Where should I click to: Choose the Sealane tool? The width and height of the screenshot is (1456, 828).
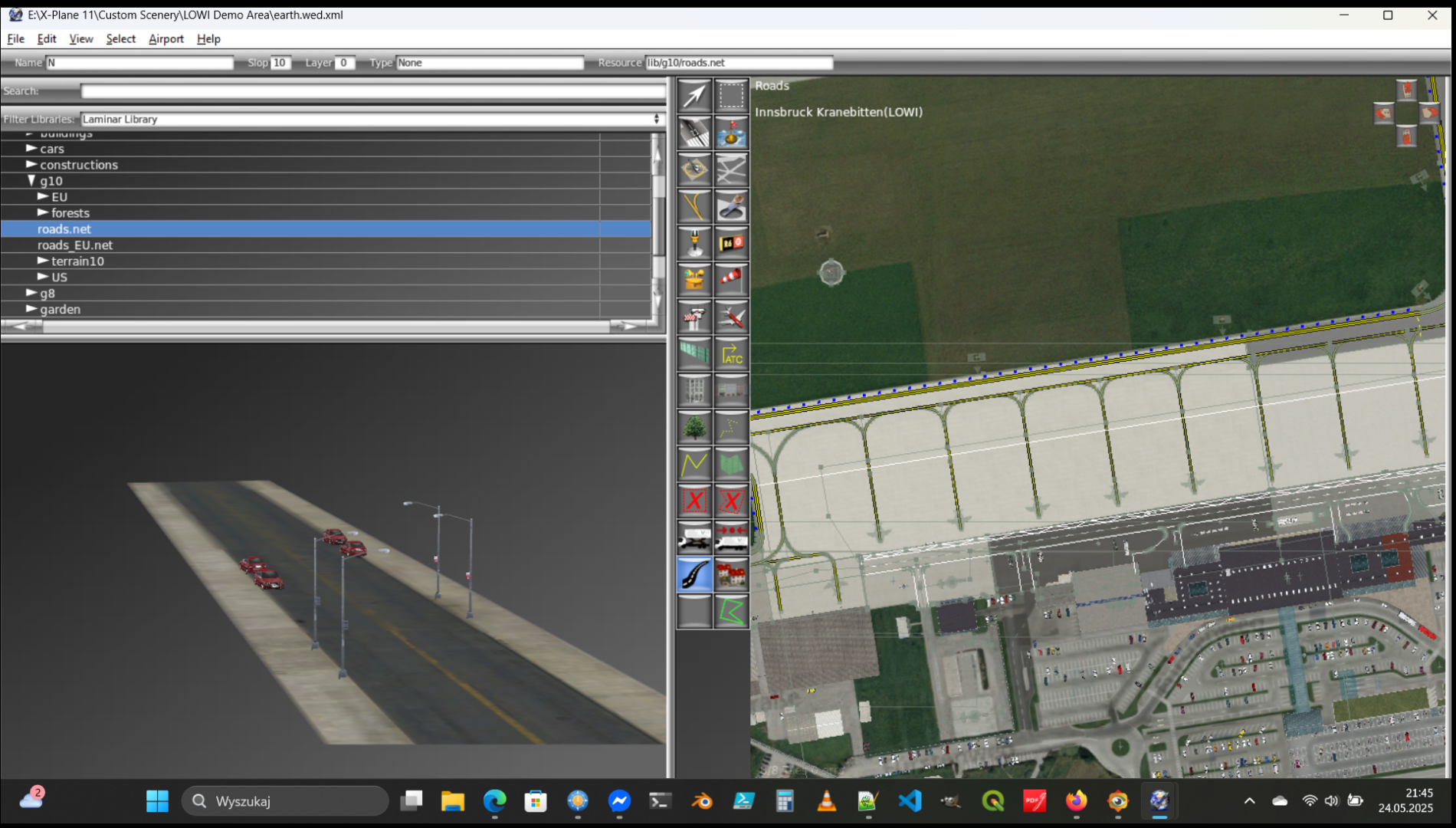731,133
